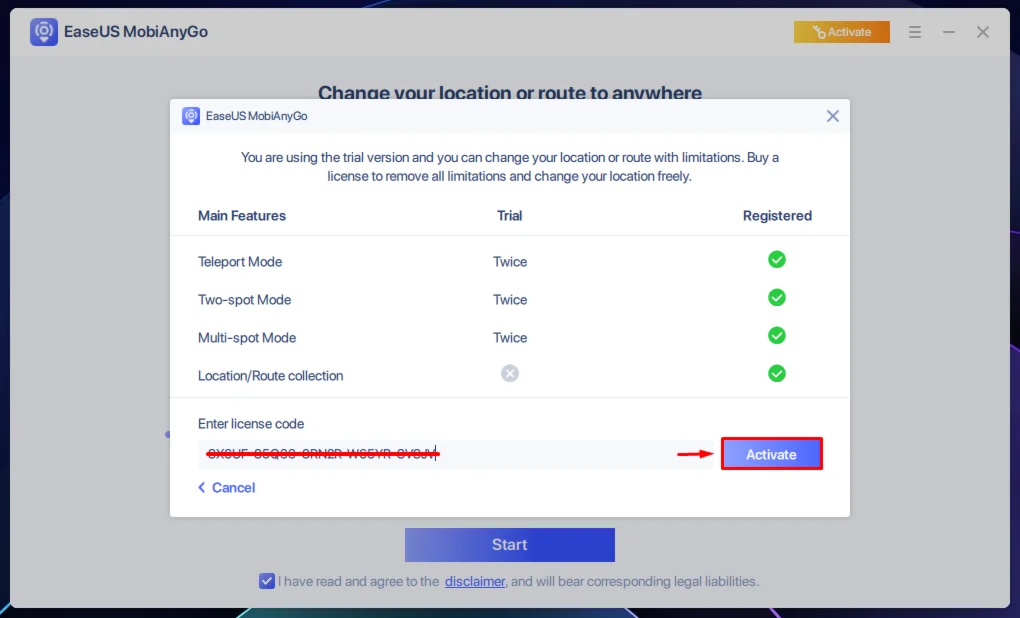Image resolution: width=1020 pixels, height=618 pixels.
Task: Click the blue Activate license button
Action: pyautogui.click(x=771, y=454)
